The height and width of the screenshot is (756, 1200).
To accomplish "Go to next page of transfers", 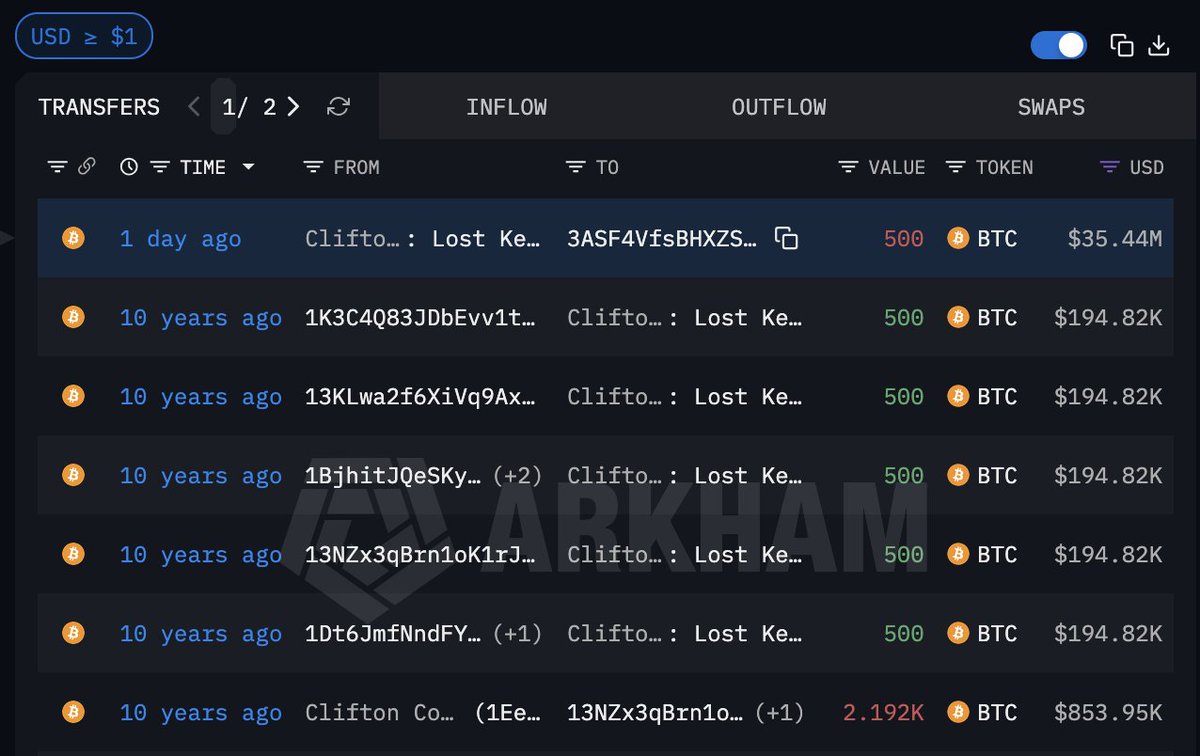I will click(293, 107).
